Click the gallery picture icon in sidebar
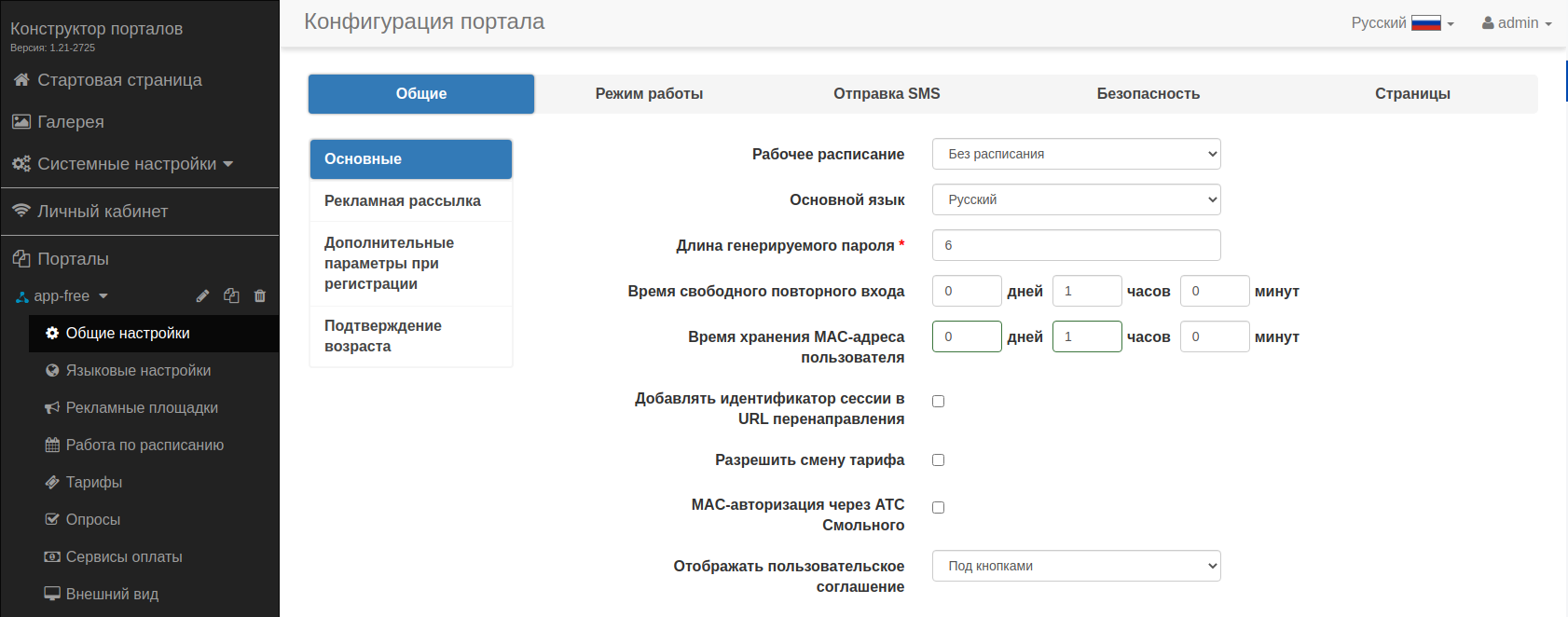The image size is (1568, 617). coord(21,122)
